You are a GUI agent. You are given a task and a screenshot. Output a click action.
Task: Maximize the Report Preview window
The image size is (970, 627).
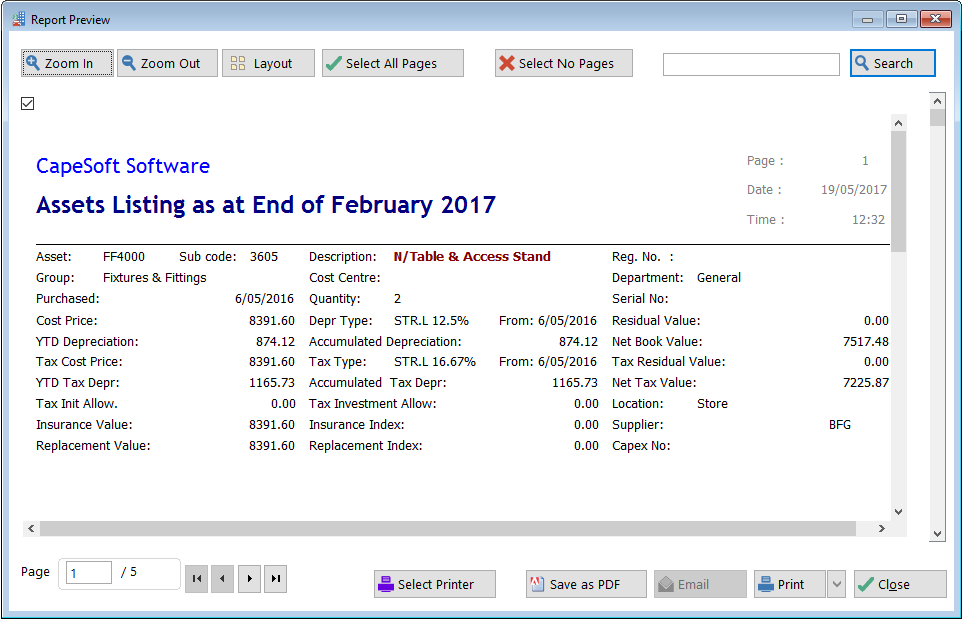[x=901, y=19]
